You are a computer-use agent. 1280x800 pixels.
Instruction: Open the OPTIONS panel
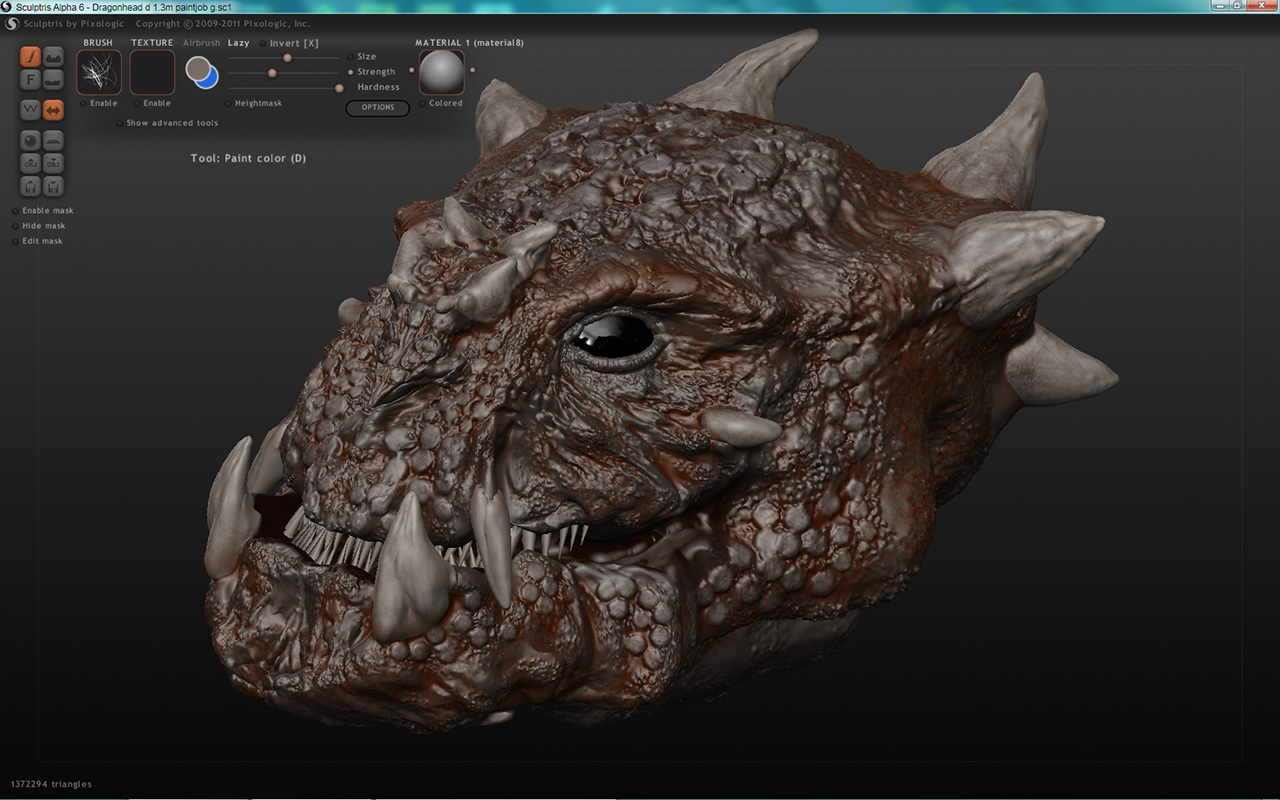(x=377, y=108)
